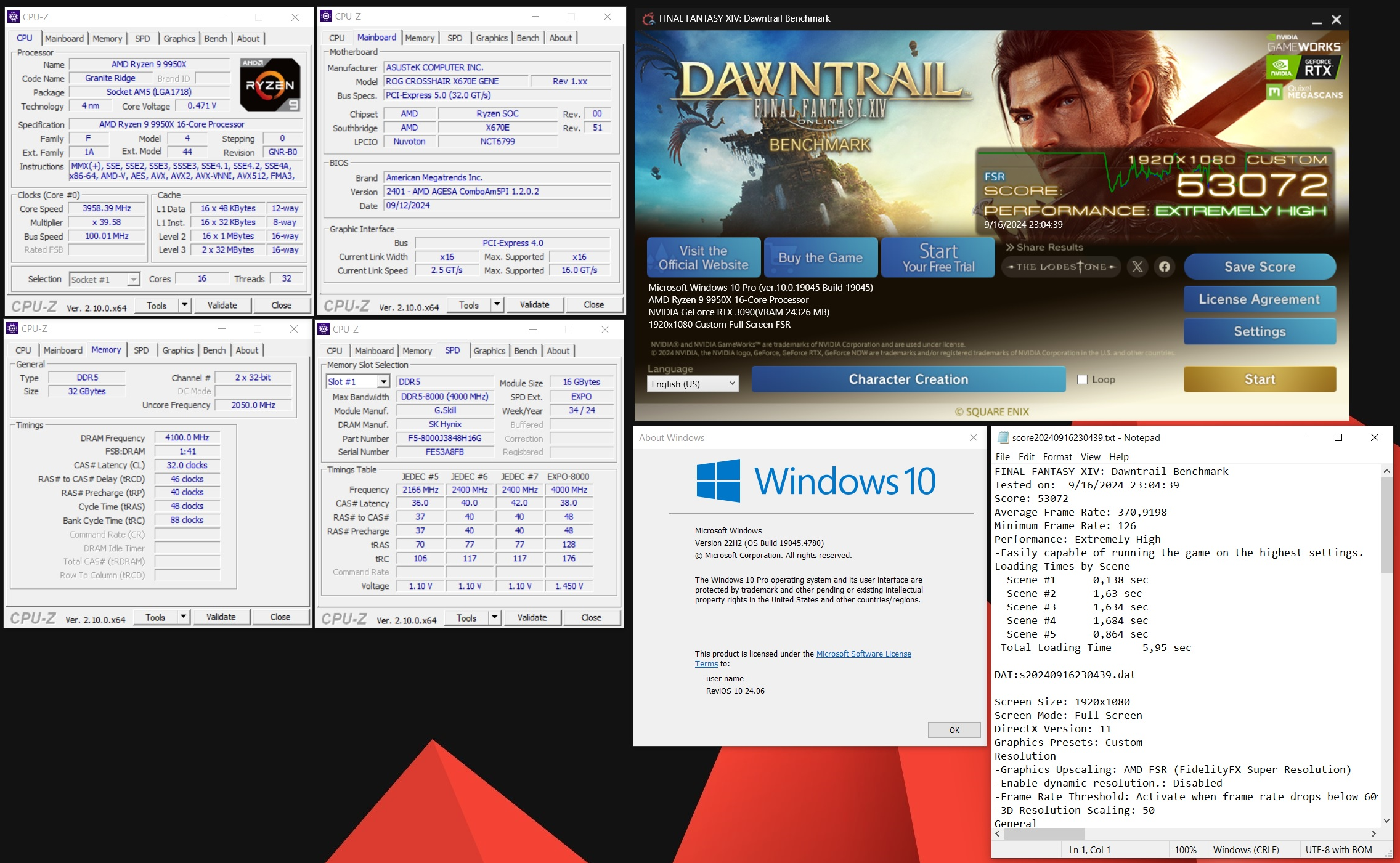The image size is (1400, 863).
Task: Click the Final Fantasy XIV benchmark title icon
Action: coord(648,18)
